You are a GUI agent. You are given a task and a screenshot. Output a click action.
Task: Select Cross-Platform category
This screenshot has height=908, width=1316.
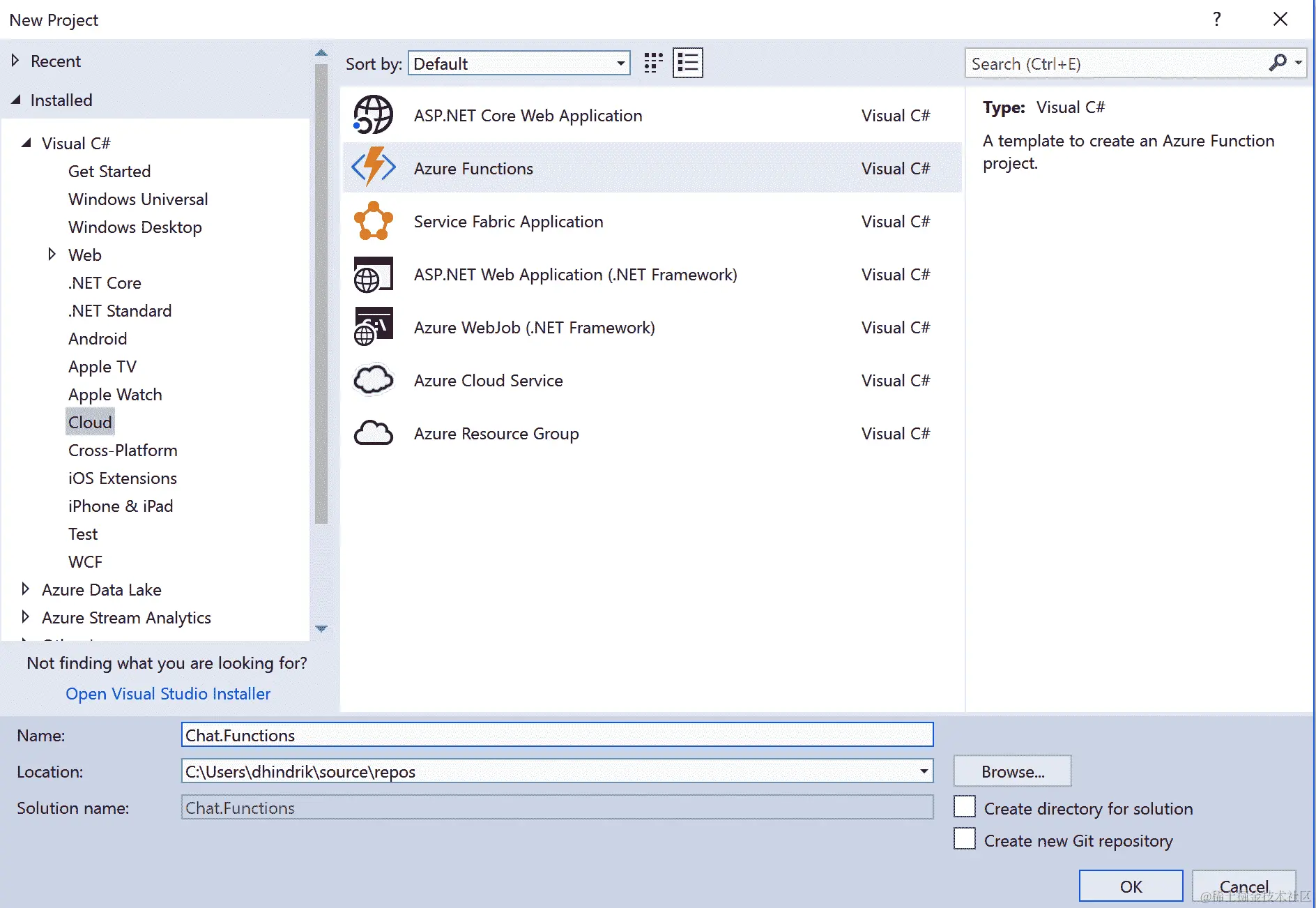(123, 450)
